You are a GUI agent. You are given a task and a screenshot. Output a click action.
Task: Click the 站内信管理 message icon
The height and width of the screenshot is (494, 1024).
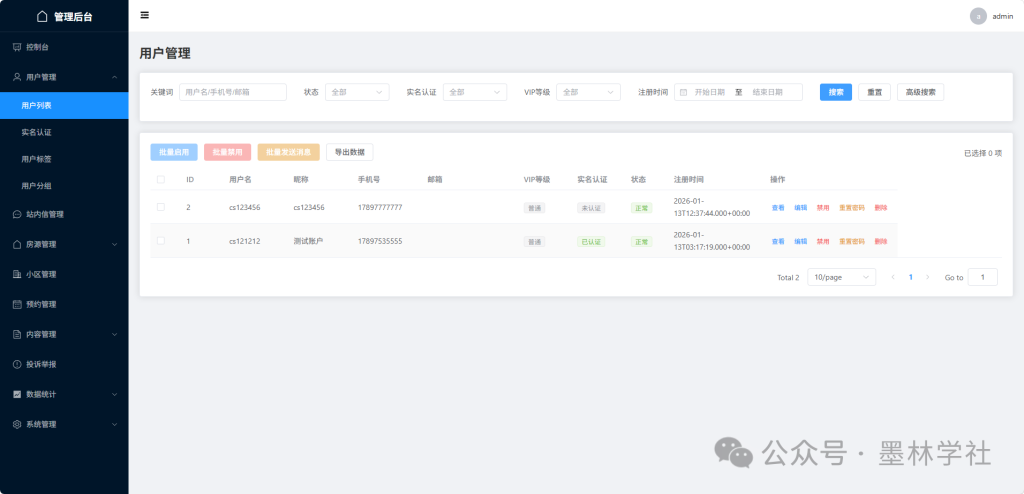(x=17, y=214)
